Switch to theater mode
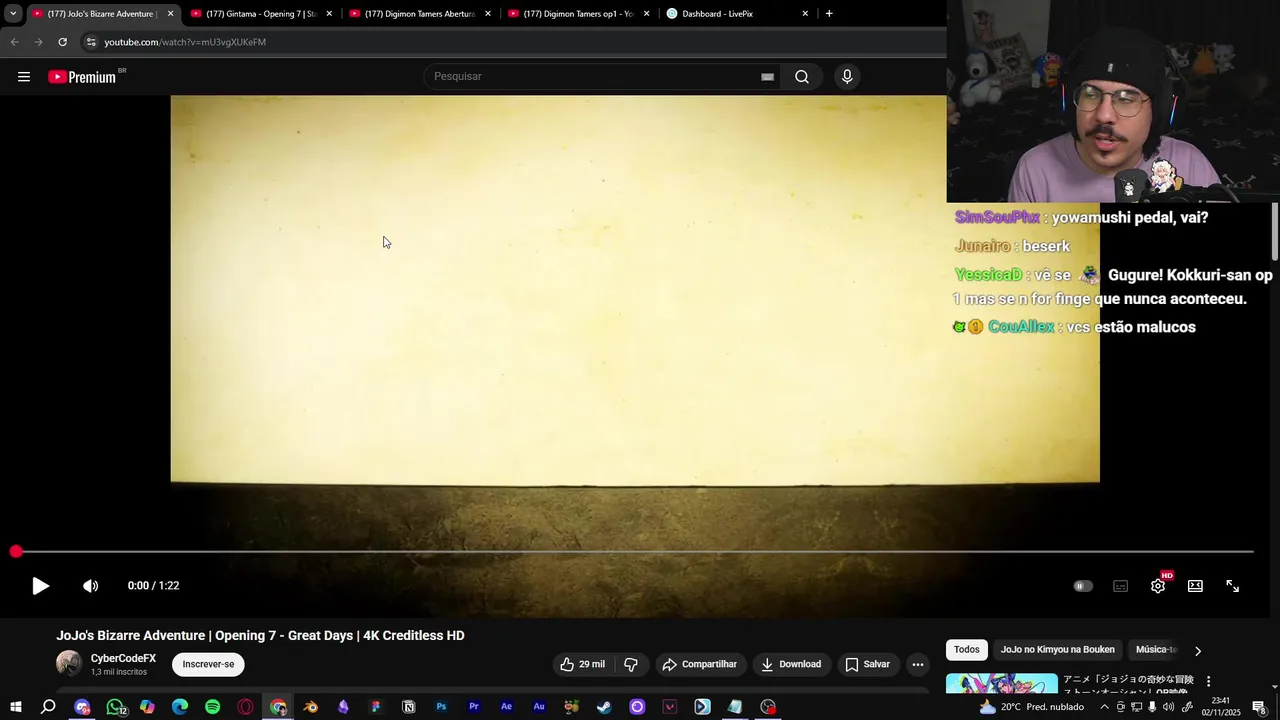This screenshot has width=1280, height=720. point(1195,586)
